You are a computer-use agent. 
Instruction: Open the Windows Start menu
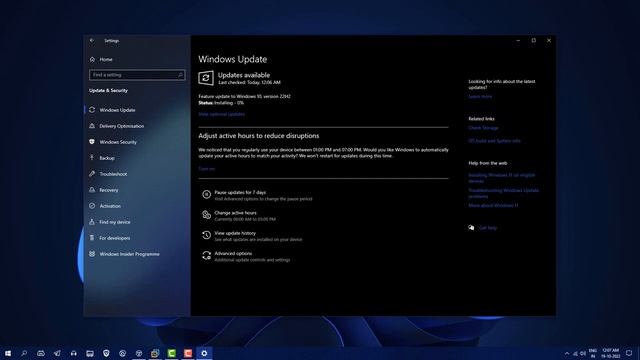(x=8, y=353)
